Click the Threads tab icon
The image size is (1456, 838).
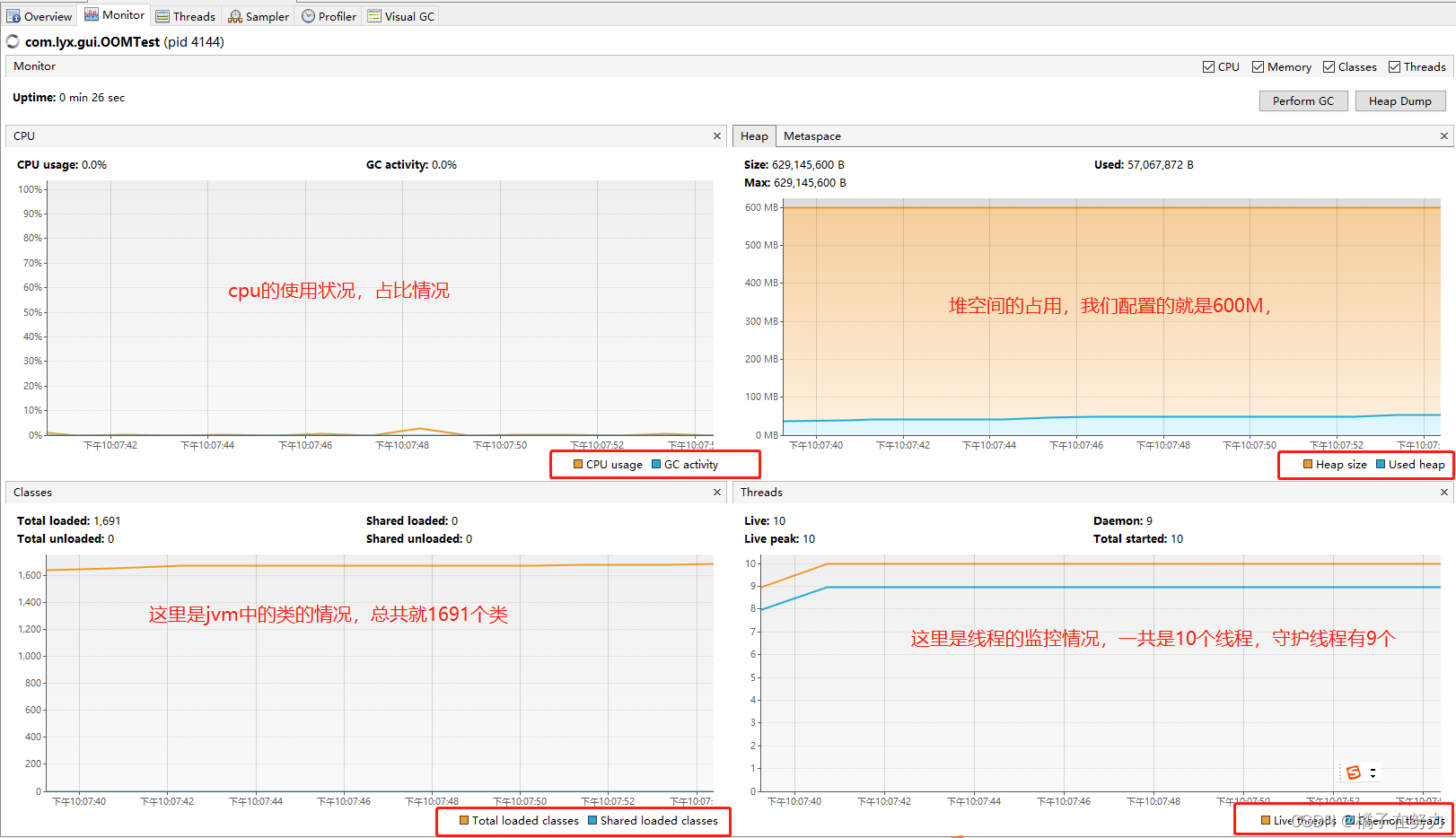[x=162, y=16]
